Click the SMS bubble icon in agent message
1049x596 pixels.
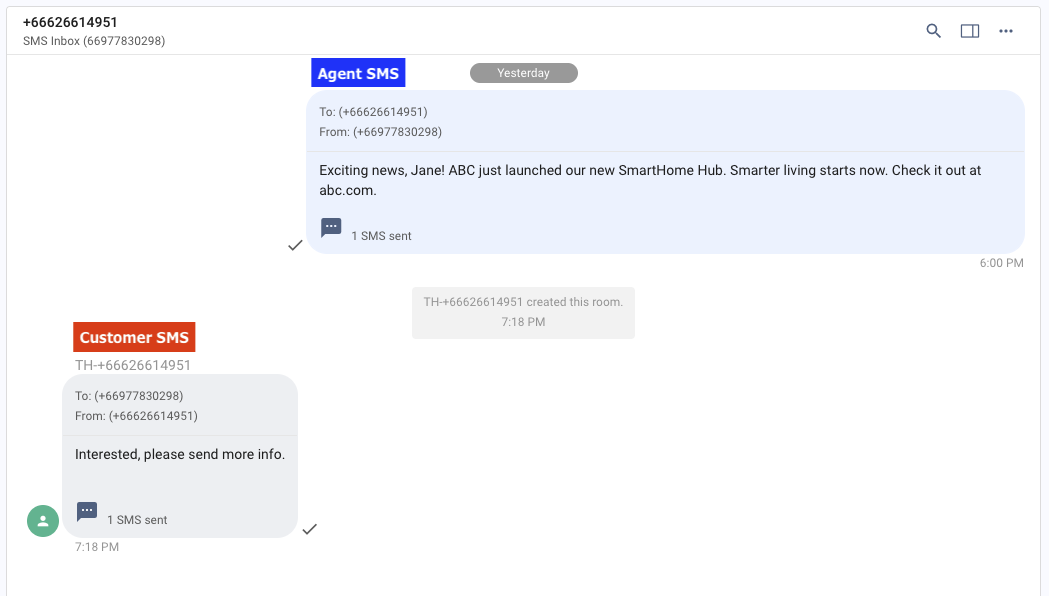(331, 227)
